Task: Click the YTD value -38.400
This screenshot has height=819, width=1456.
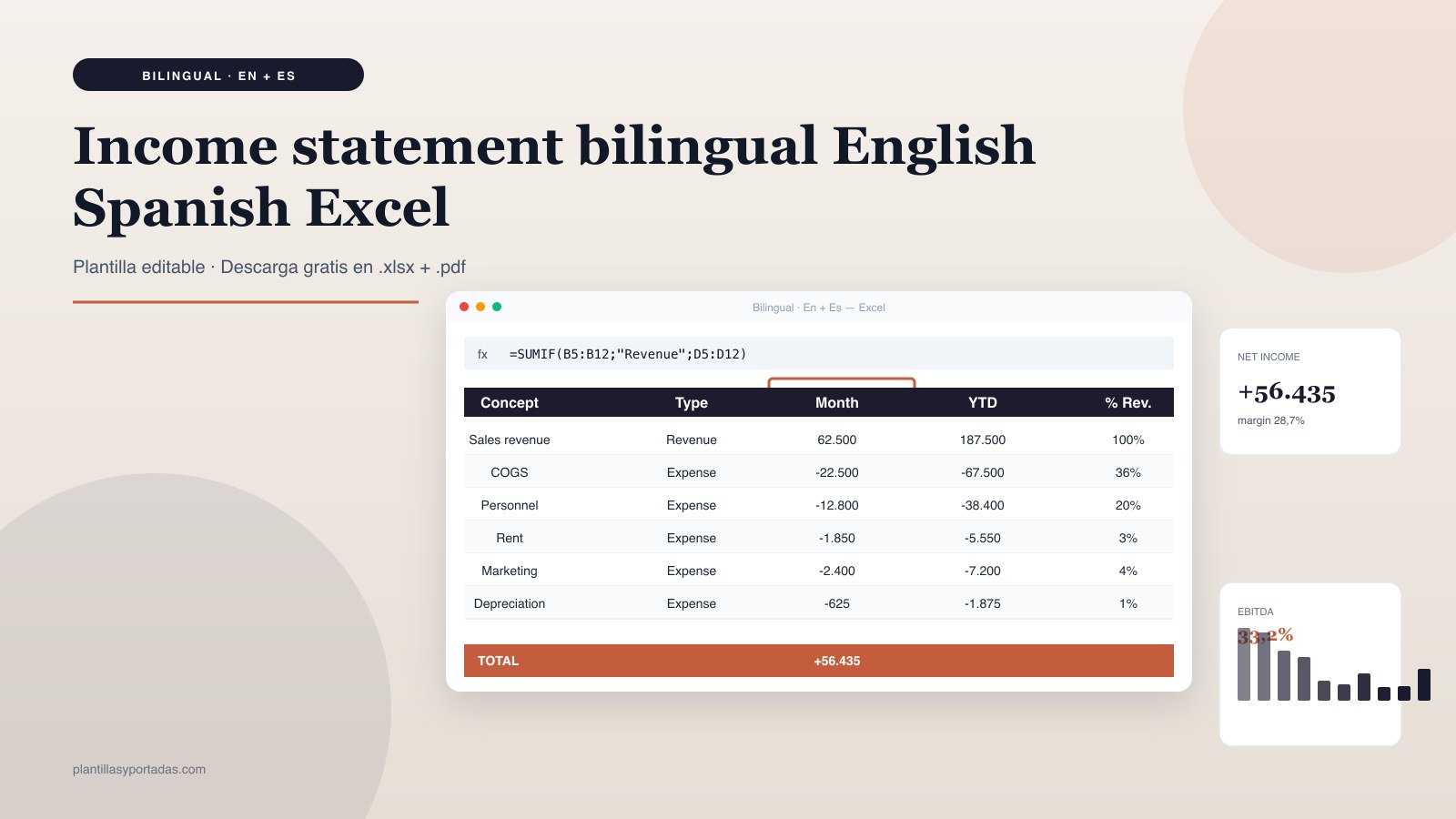Action: tap(983, 505)
